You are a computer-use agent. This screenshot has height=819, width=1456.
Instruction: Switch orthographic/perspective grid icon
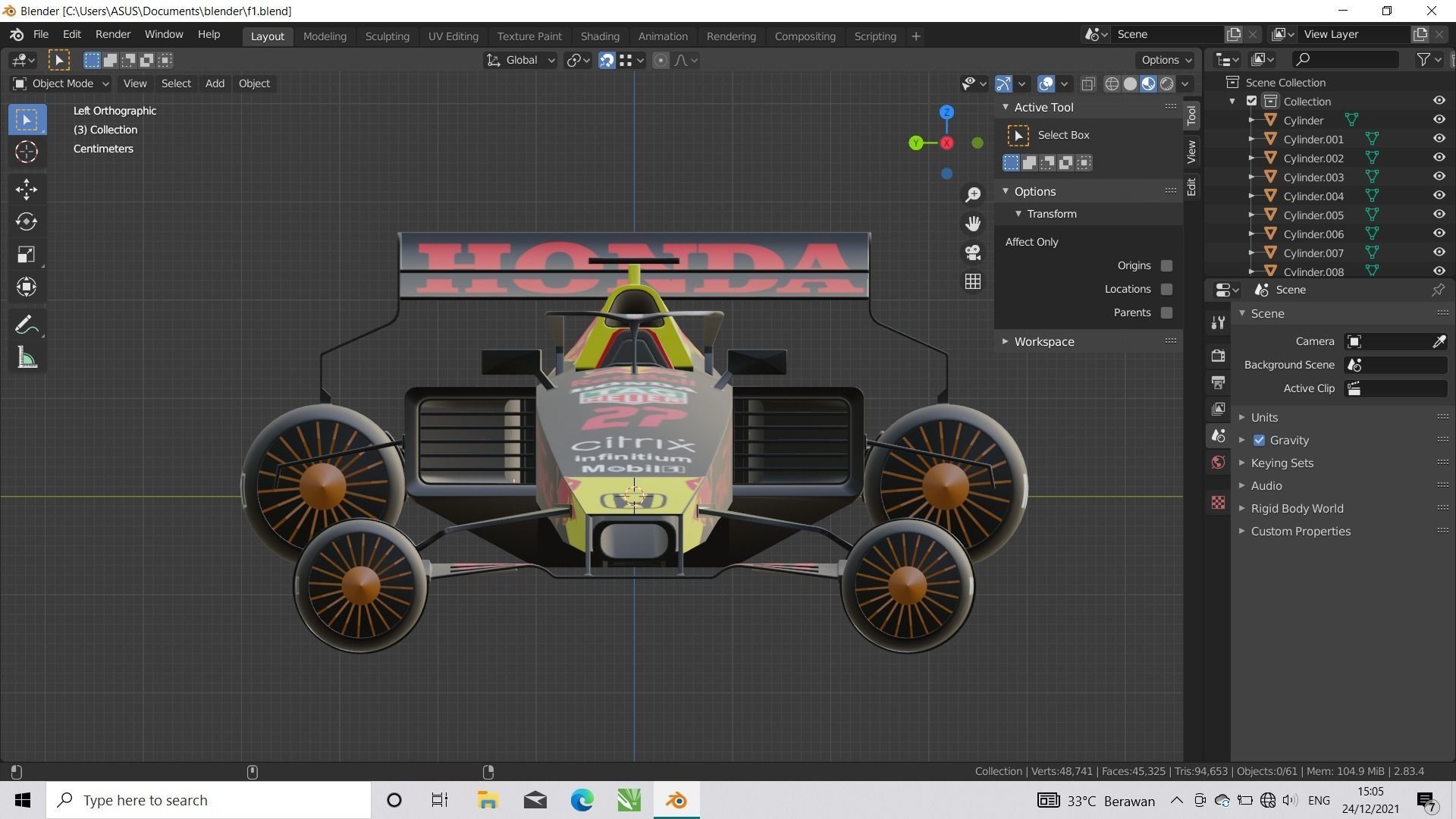973,281
